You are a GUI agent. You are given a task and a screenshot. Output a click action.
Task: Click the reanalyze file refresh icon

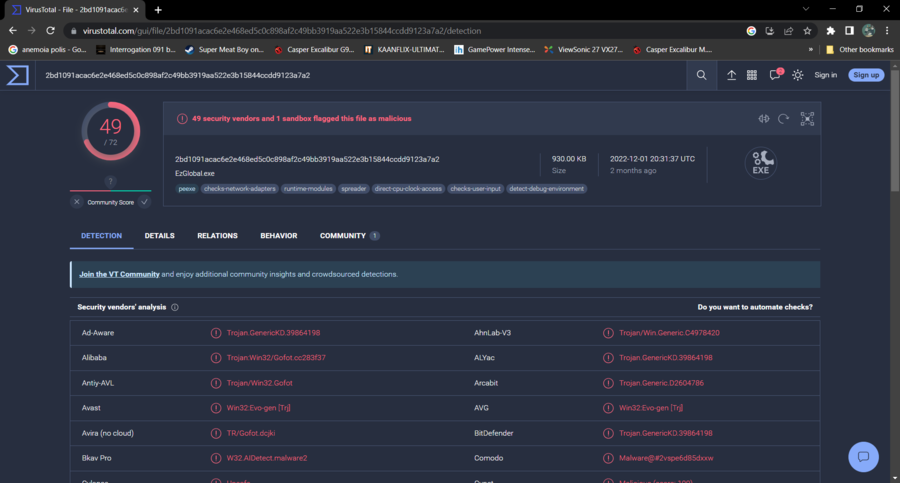click(x=784, y=119)
